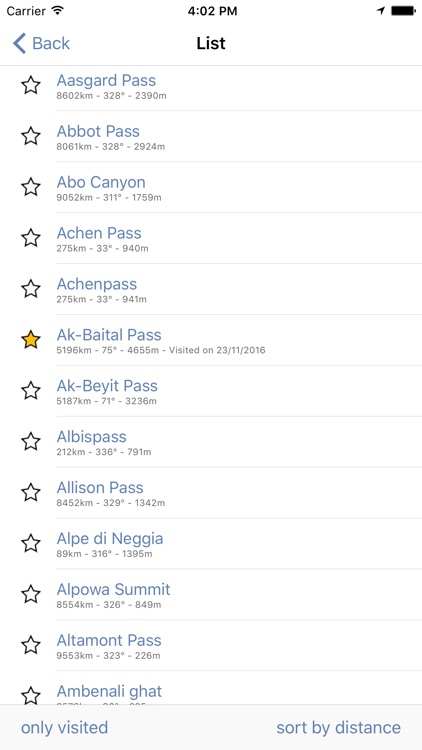Tap the star next to Abbot Pass

(31, 136)
